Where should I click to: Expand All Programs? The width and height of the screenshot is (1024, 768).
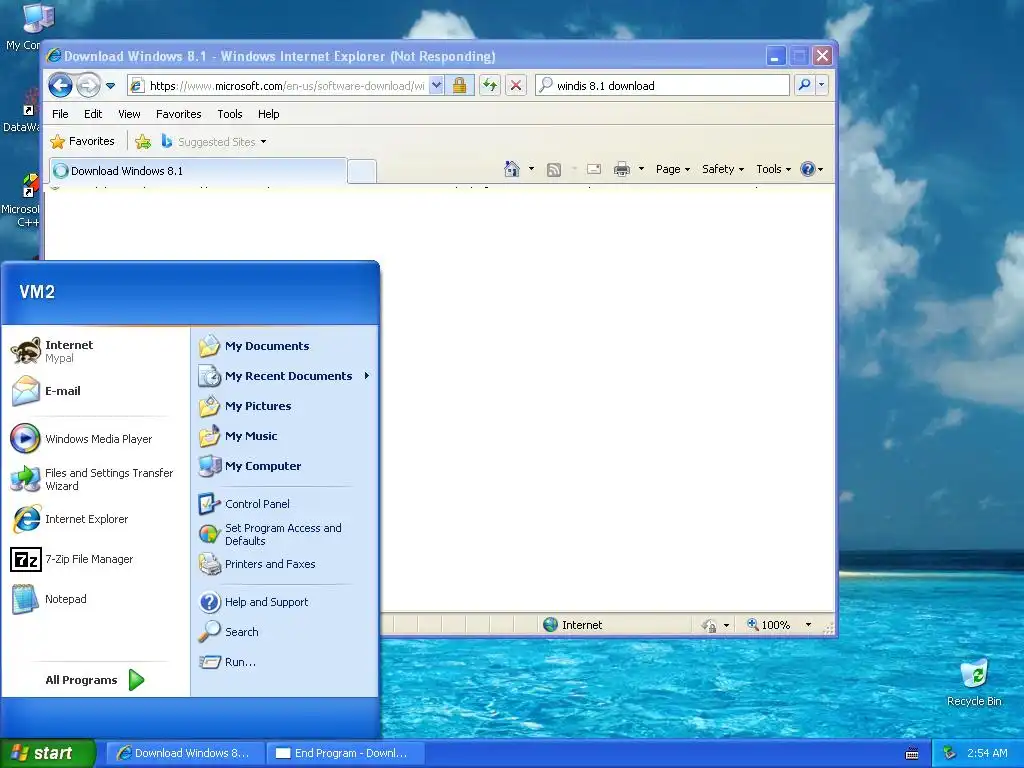95,680
